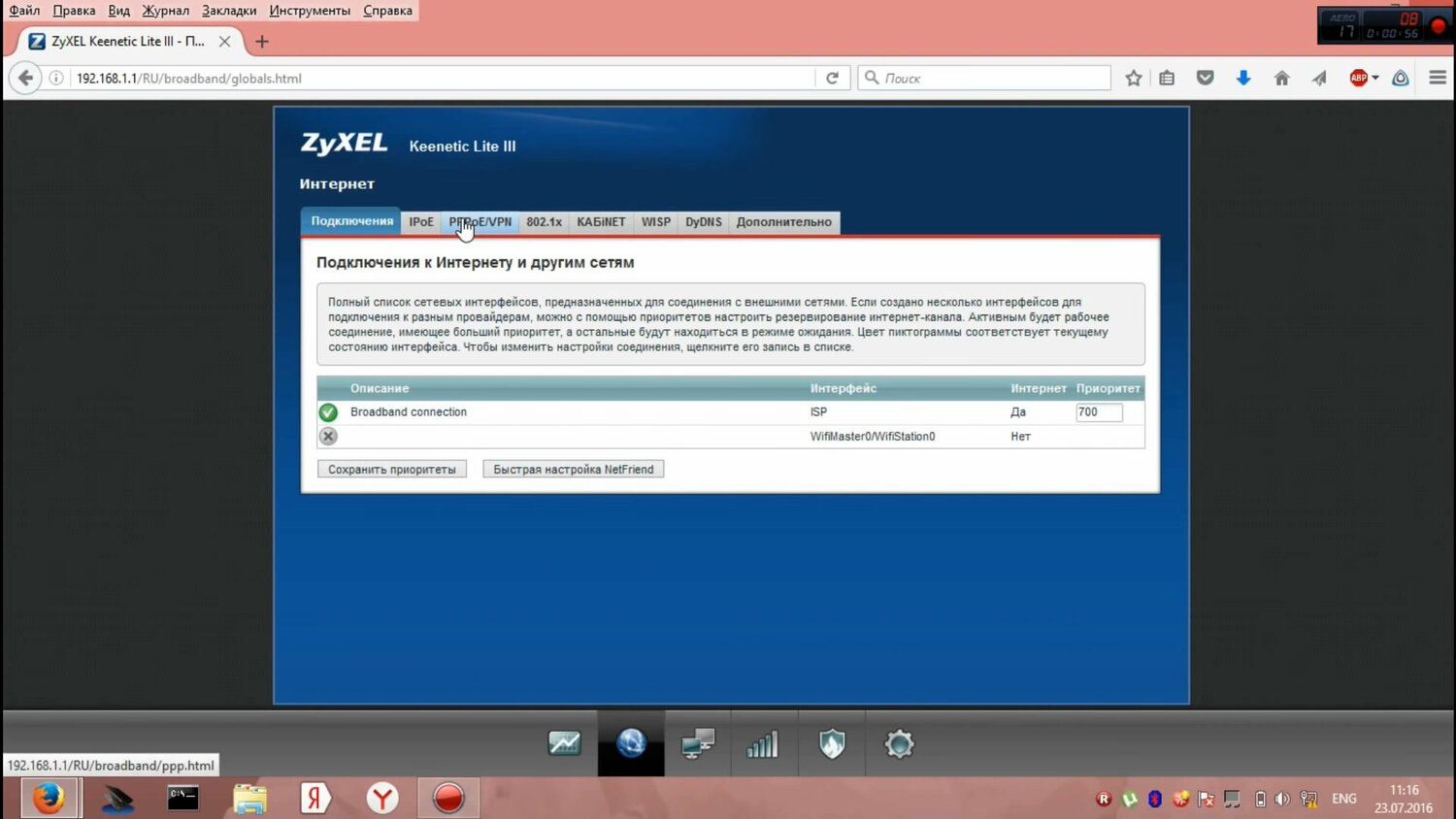Open the system settings gear icon
This screenshot has height=819, width=1456.
point(899,744)
